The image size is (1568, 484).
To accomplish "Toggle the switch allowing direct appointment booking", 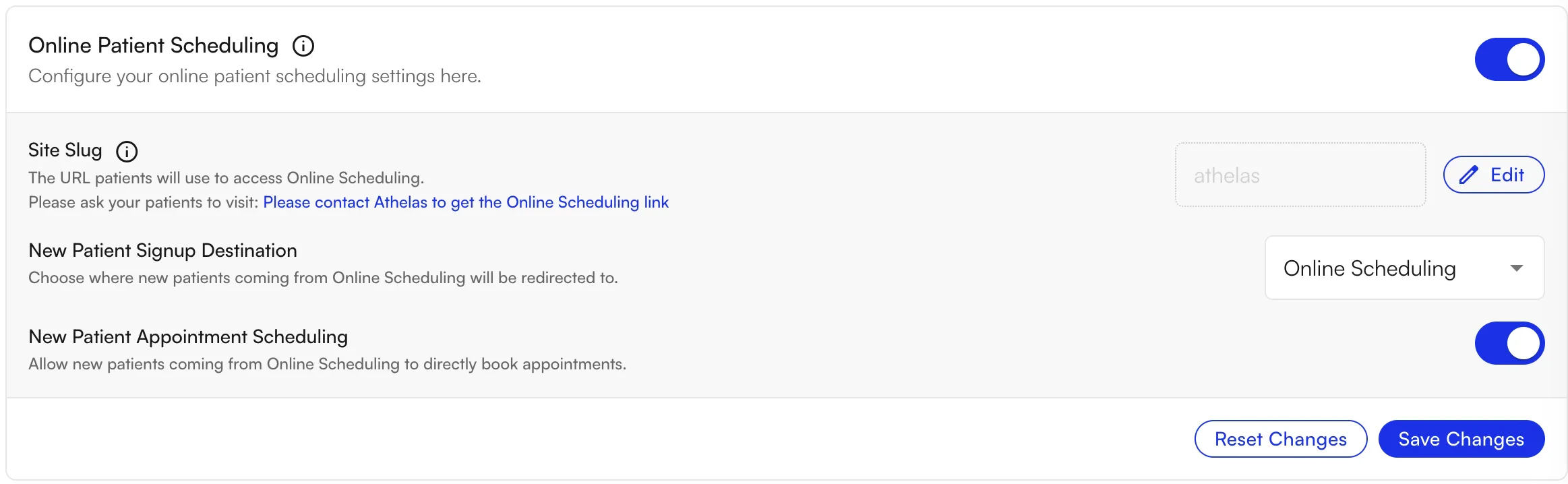I will [1510, 343].
